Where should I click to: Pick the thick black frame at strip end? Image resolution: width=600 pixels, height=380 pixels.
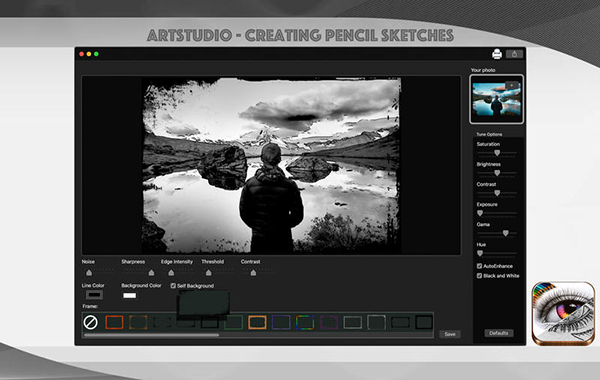(424, 322)
